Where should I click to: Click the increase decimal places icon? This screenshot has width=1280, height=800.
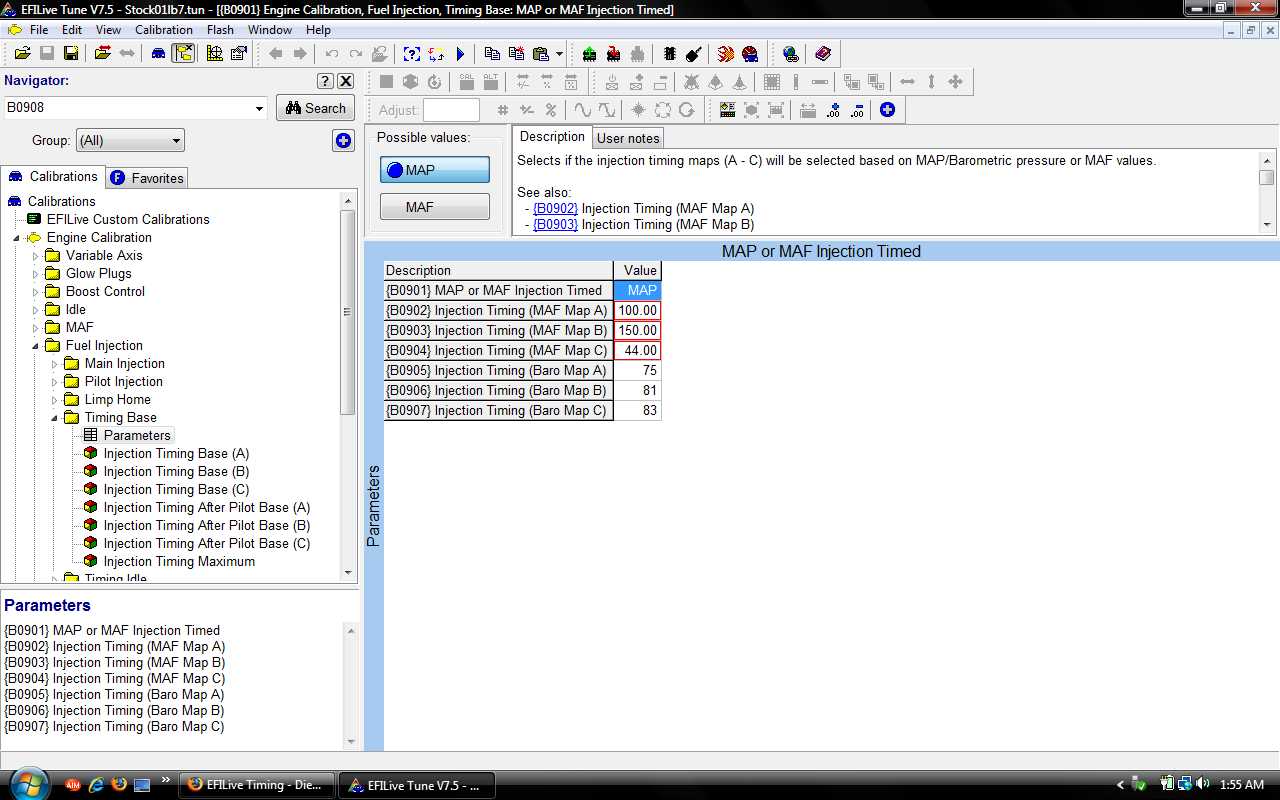(833, 110)
